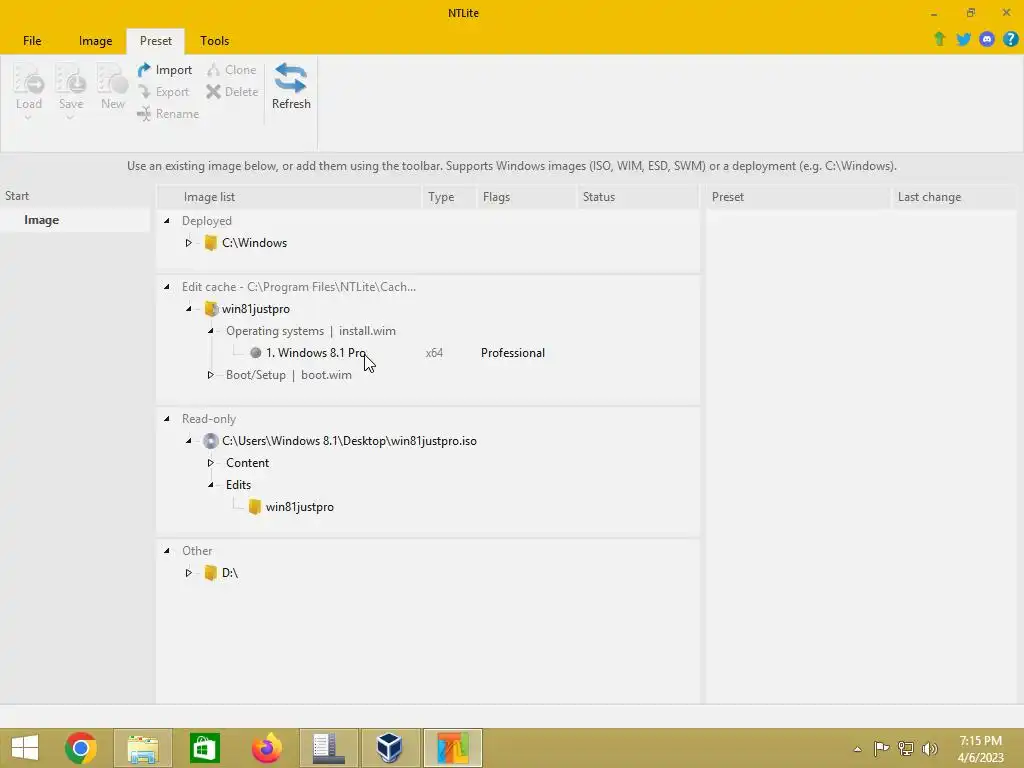Open Firefox from the taskbar
This screenshot has height=768, width=1024.
[266, 748]
